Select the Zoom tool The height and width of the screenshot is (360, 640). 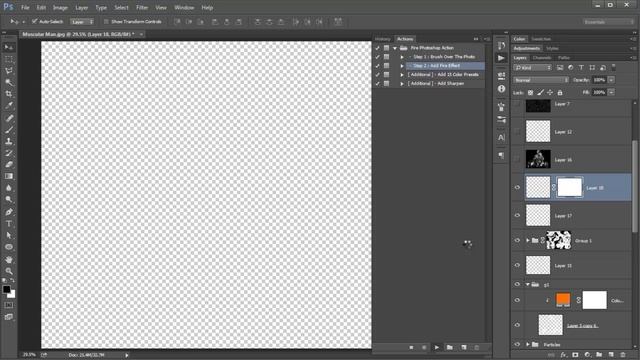coord(9,271)
